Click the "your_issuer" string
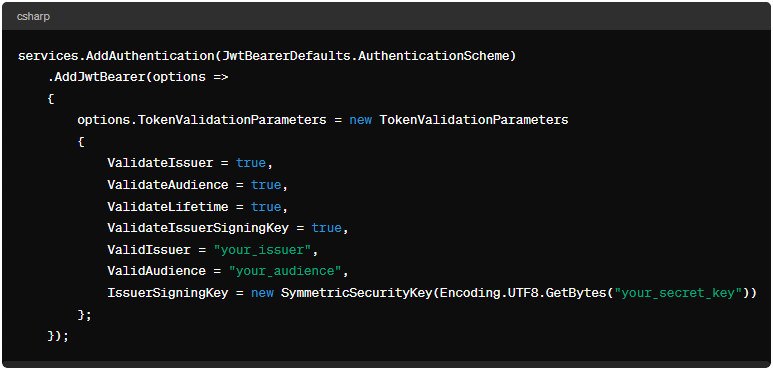Viewport: 773px width, 370px height. tap(262, 250)
